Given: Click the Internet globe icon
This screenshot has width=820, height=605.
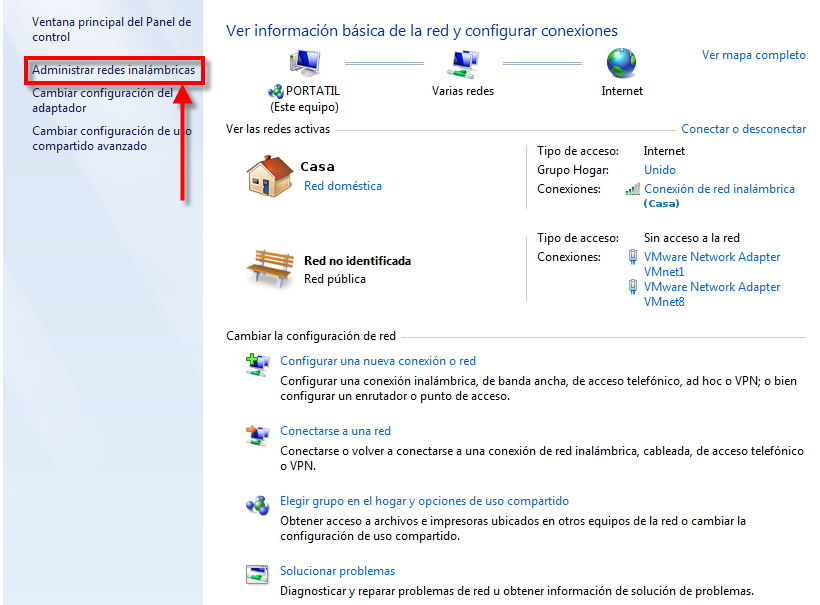Looking at the screenshot, I should click(x=621, y=63).
